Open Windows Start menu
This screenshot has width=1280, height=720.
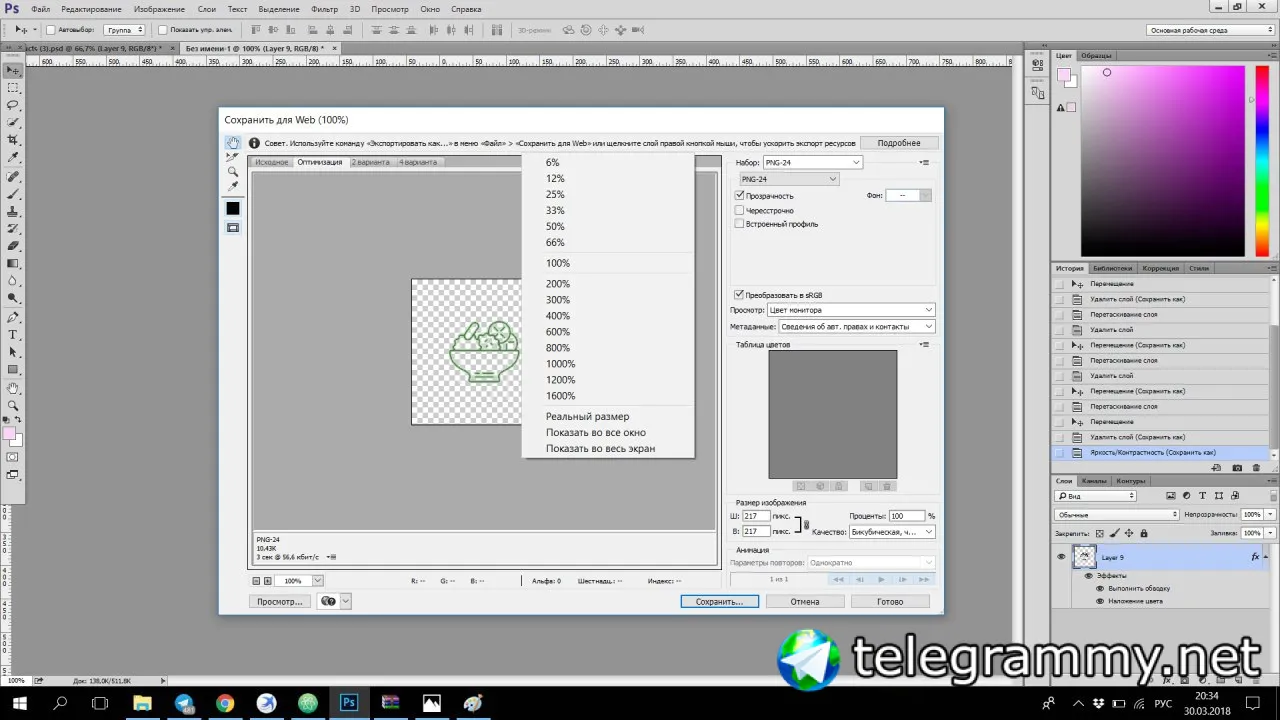tap(19, 703)
